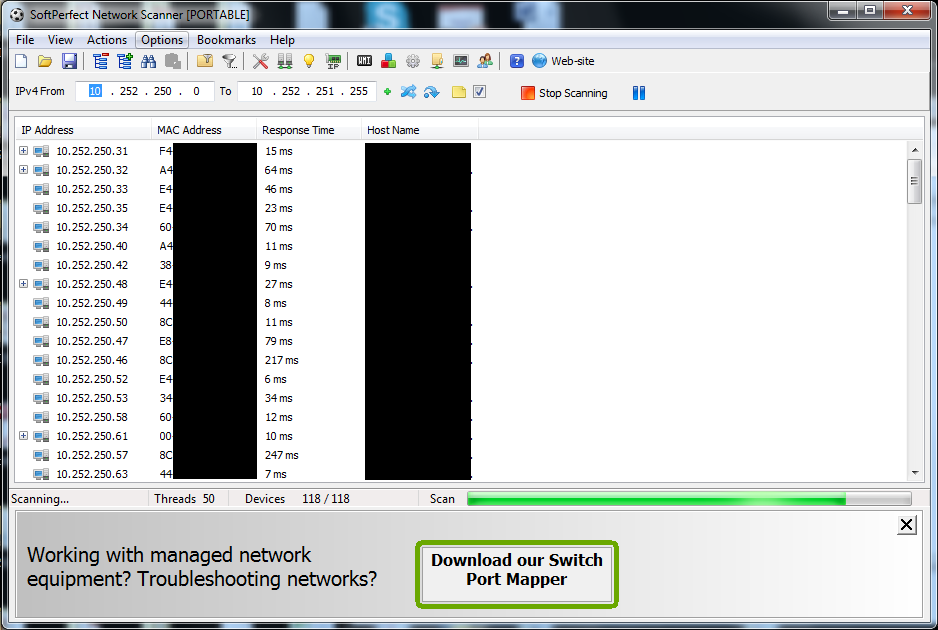Click the blue shuffle arrows icon
The height and width of the screenshot is (630, 938).
[x=409, y=92]
